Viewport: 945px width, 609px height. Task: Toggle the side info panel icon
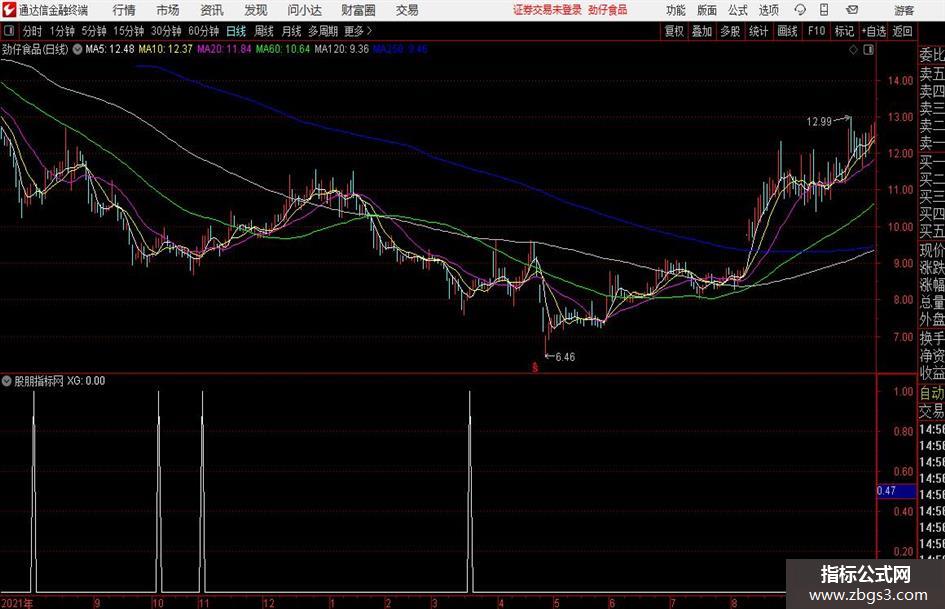coord(868,50)
